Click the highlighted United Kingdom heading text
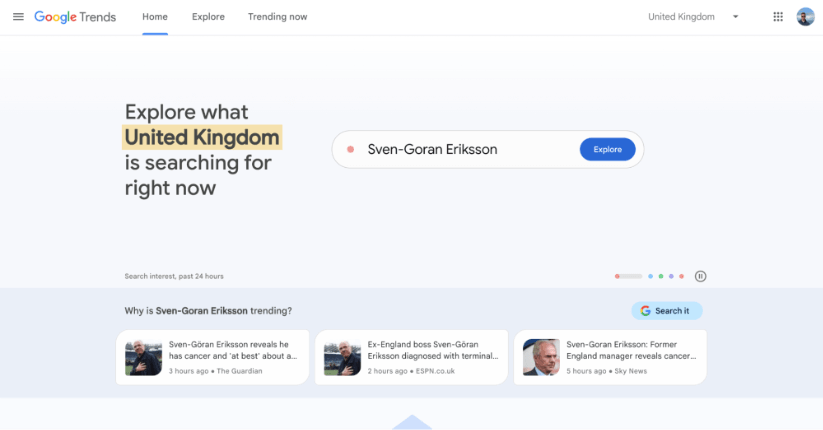Viewport: 823px width, 430px height. (202, 138)
